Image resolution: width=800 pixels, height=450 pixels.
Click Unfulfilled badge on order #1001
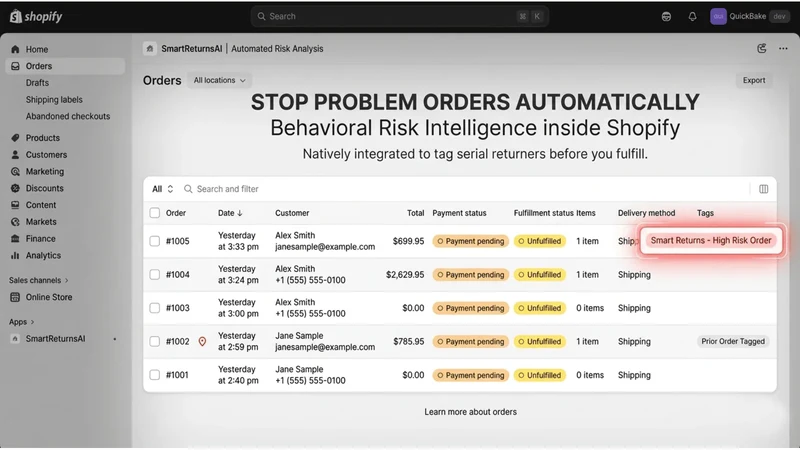[540, 375]
